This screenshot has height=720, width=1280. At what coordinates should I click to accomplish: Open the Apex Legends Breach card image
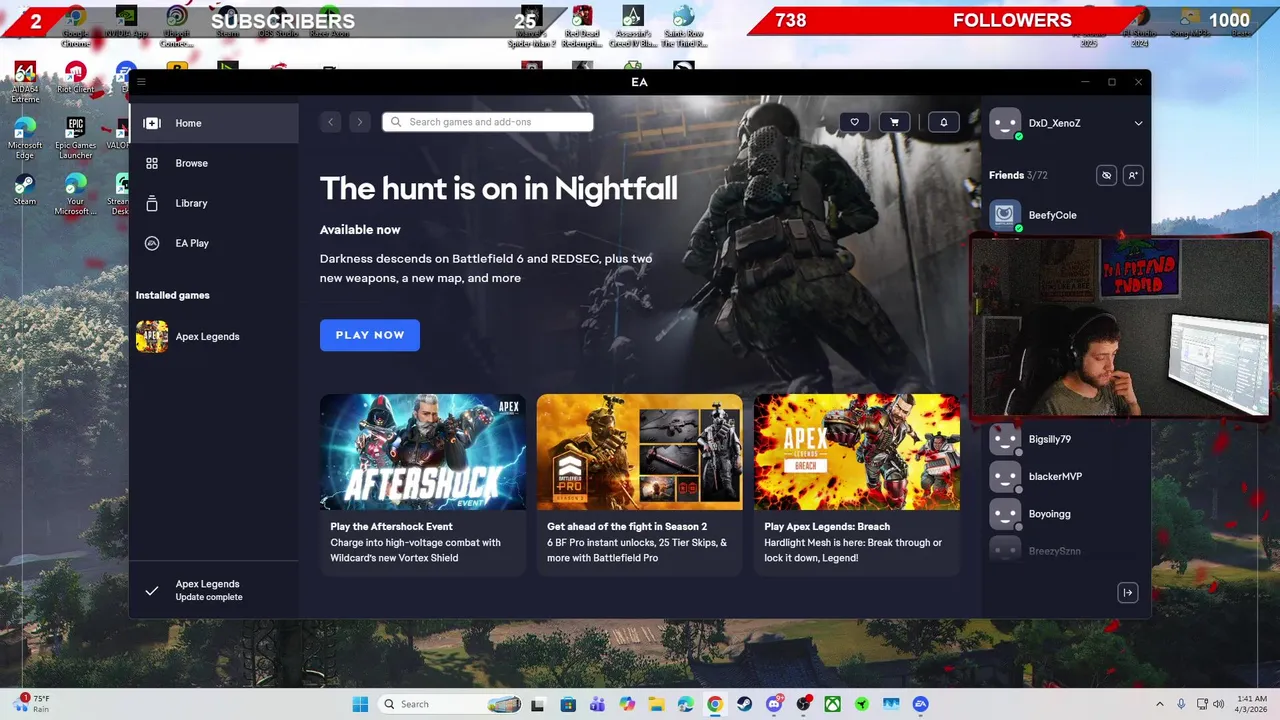857,452
